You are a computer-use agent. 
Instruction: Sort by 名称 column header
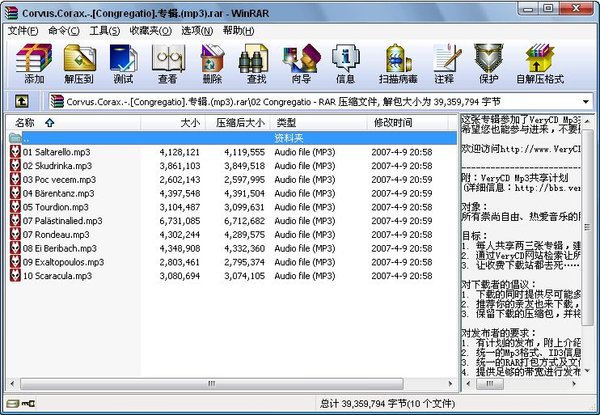[73, 123]
